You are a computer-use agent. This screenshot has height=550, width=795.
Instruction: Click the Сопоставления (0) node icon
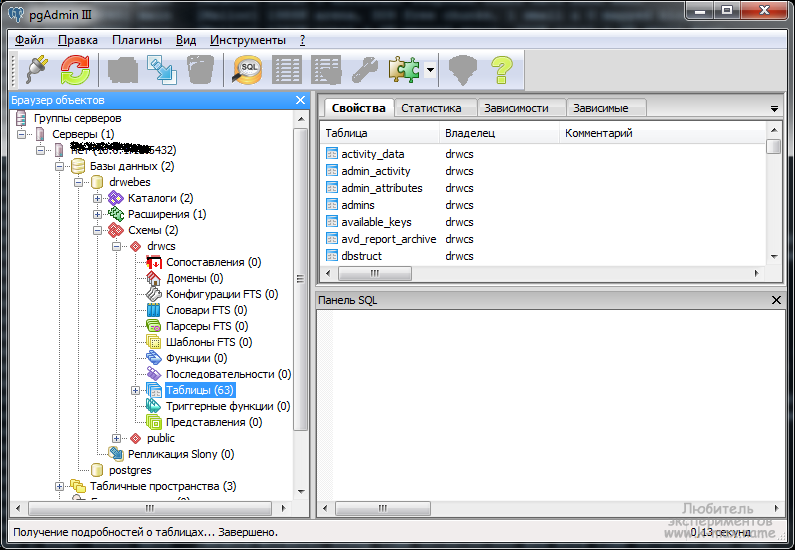(154, 262)
